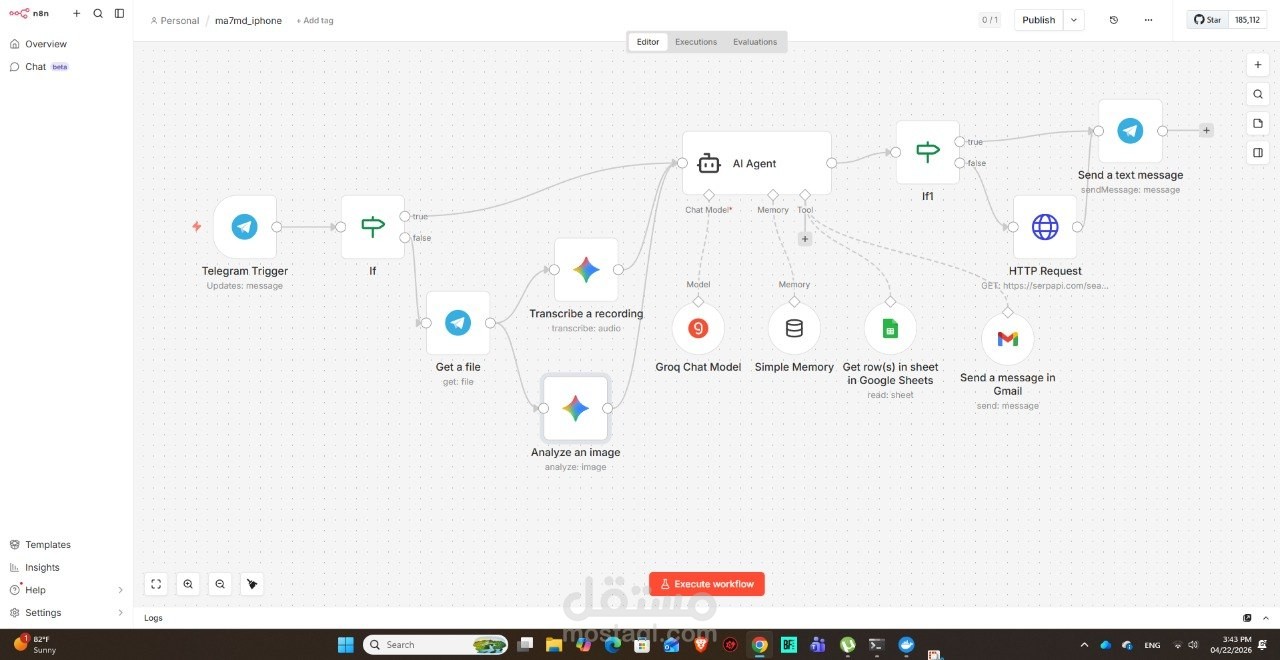This screenshot has height=660, width=1280.
Task: Open workflow history clock icon
Action: (x=1114, y=20)
